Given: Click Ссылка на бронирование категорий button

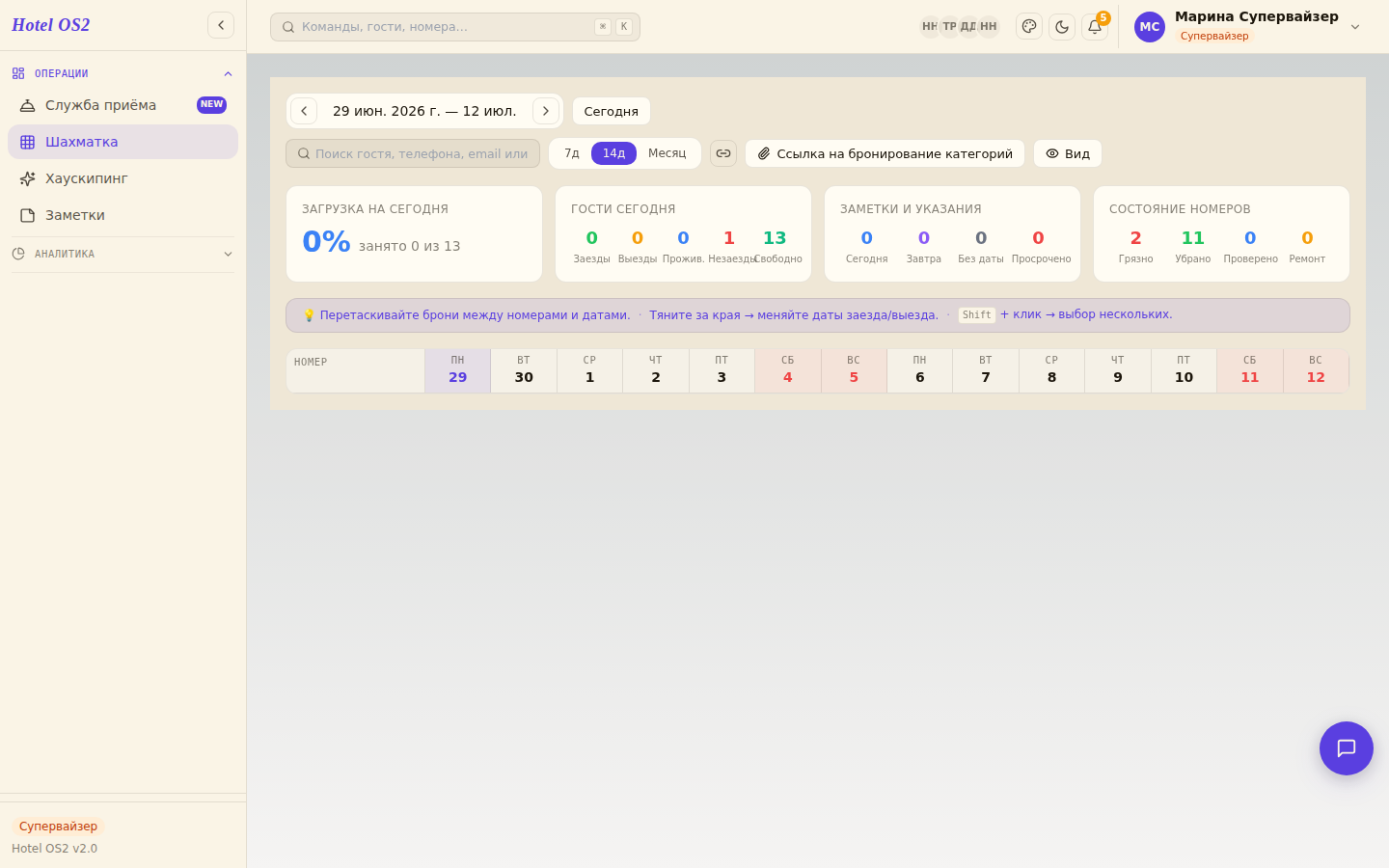Looking at the screenshot, I should point(885,153).
